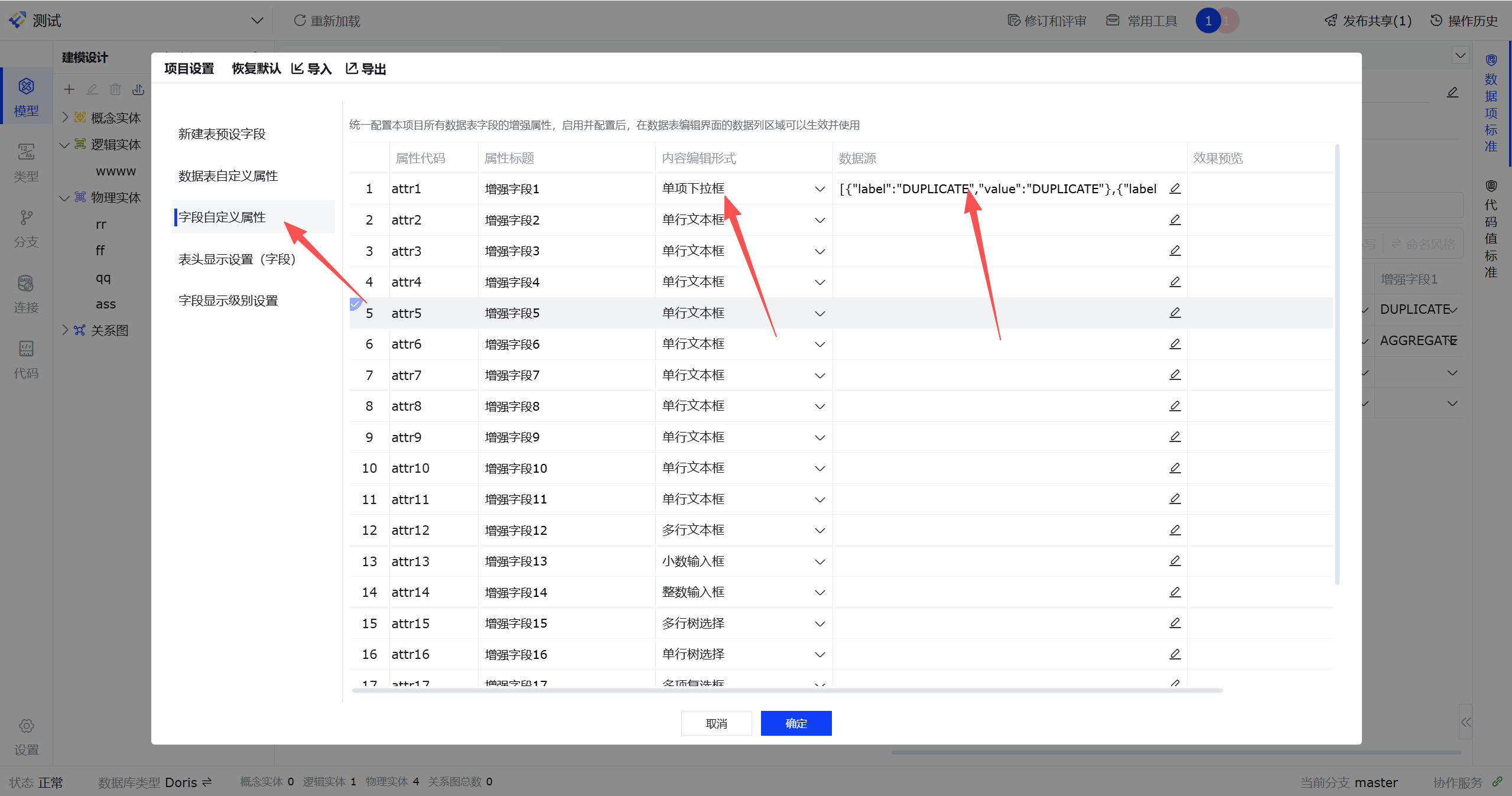1512x796 pixels.
Task: Open the 连接 connection sidebar icon
Action: [26, 284]
